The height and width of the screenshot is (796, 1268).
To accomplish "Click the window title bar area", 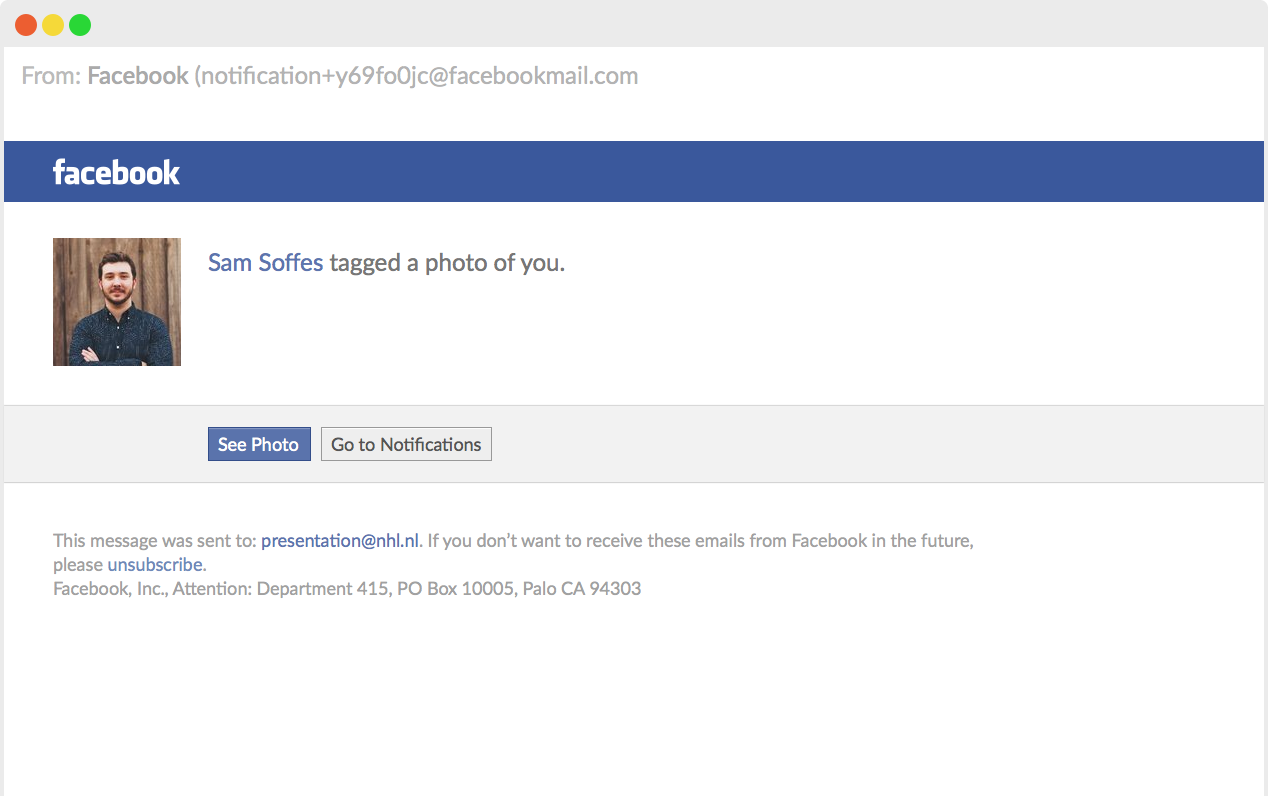I will click(x=634, y=24).
